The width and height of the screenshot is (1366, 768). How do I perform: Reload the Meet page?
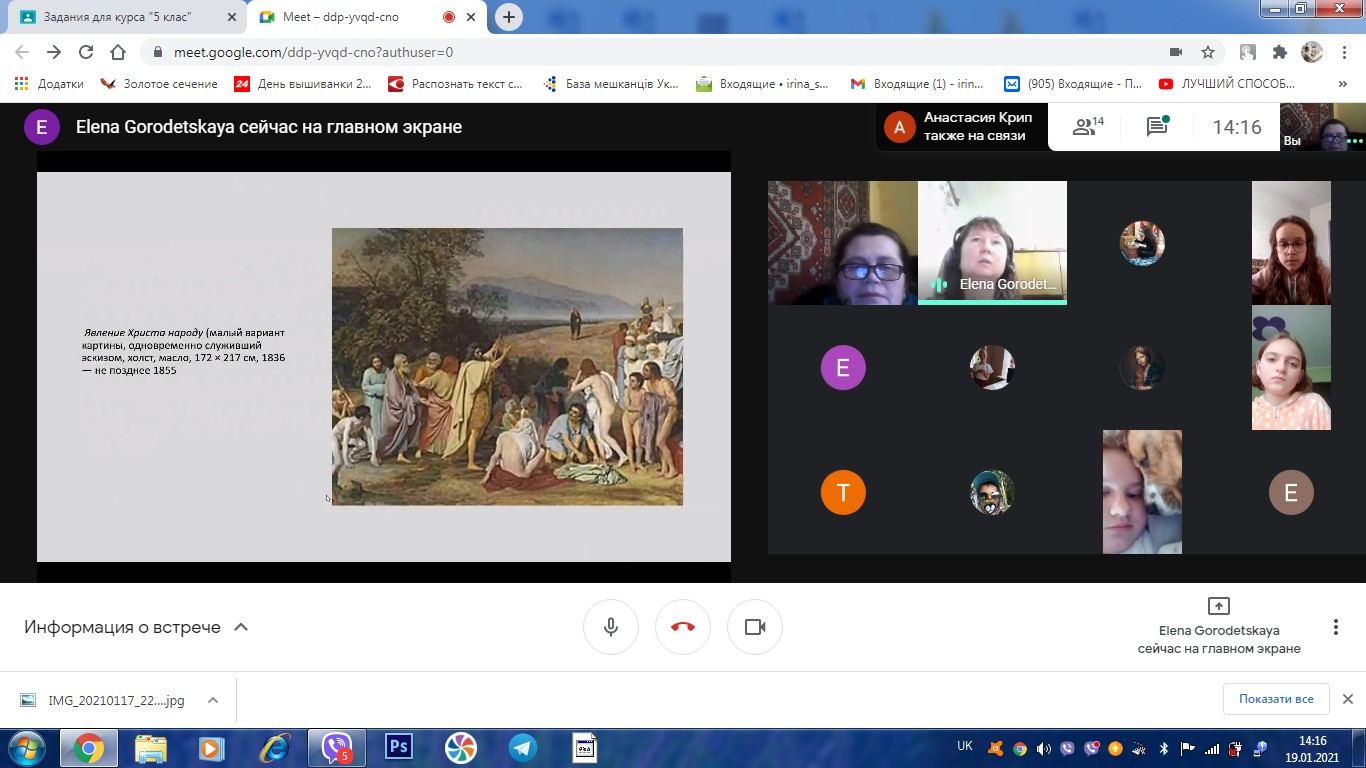click(86, 52)
